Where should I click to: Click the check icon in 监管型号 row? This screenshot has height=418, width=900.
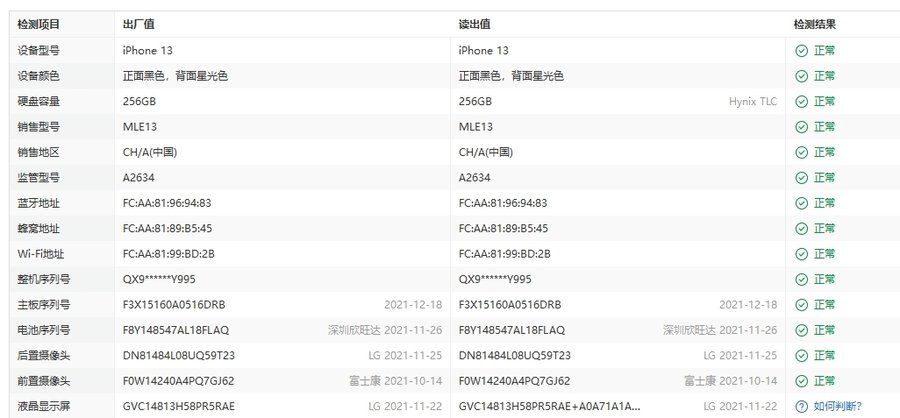[802, 177]
